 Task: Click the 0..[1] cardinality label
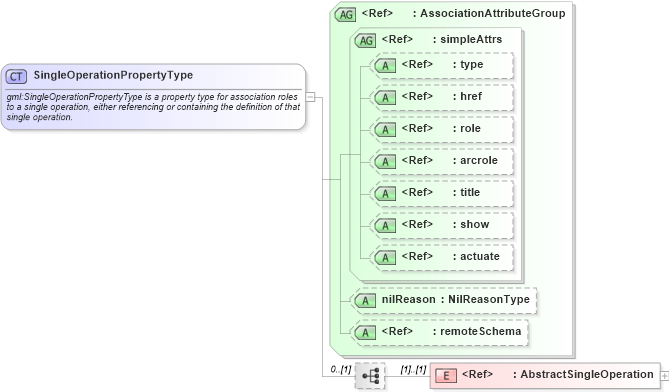340,369
